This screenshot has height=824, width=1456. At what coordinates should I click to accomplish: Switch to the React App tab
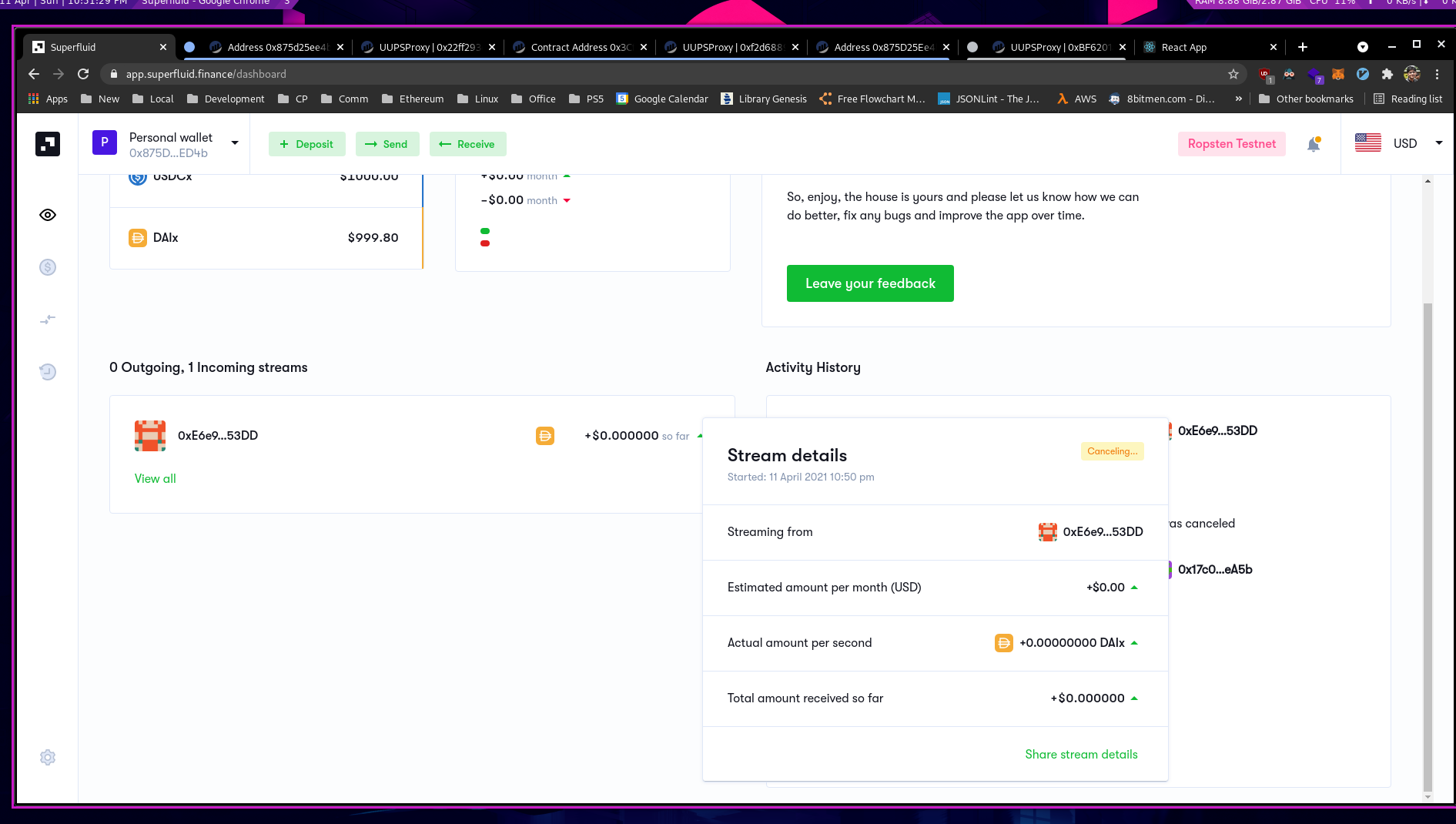(x=1209, y=47)
